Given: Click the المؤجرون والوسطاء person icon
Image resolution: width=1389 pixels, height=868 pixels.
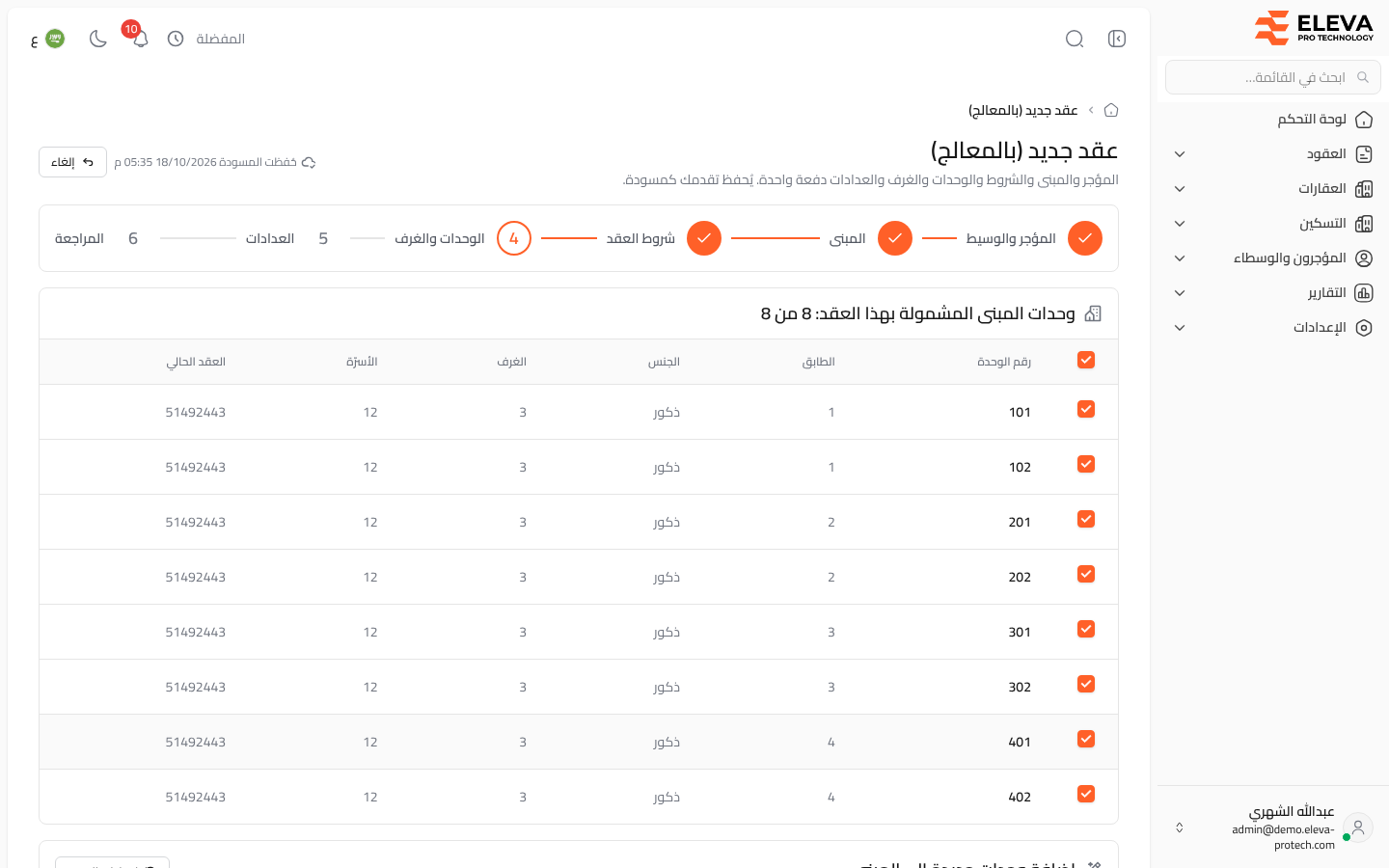Looking at the screenshot, I should point(1364,258).
